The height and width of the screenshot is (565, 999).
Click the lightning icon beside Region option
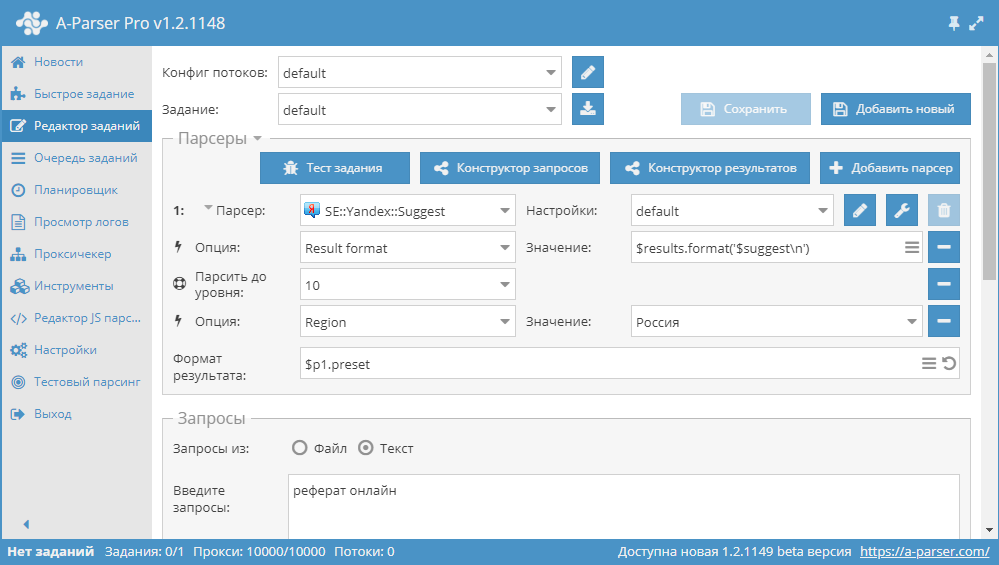coord(178,320)
